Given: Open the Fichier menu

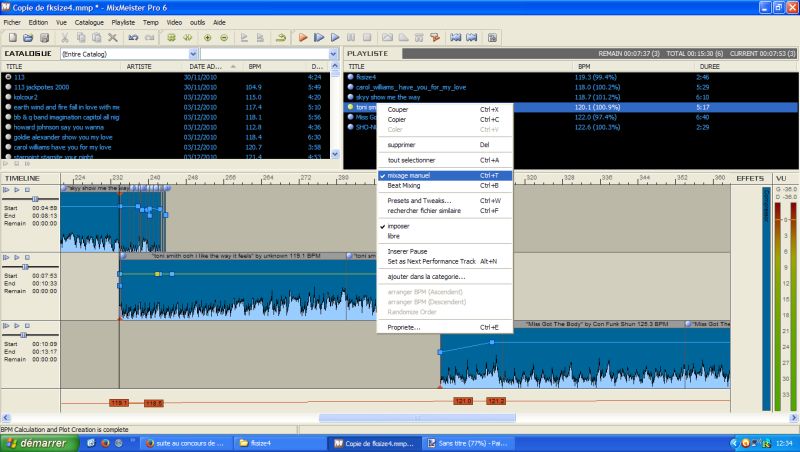Looking at the screenshot, I should click(12, 22).
